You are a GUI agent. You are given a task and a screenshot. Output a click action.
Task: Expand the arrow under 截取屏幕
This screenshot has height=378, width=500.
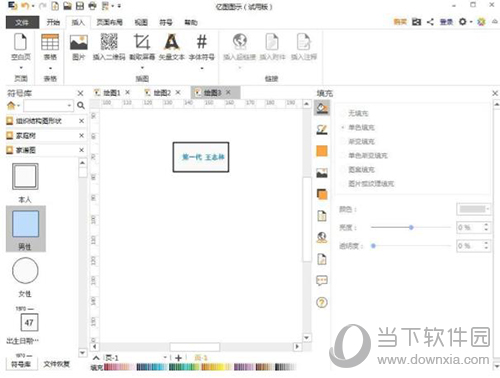(x=142, y=68)
